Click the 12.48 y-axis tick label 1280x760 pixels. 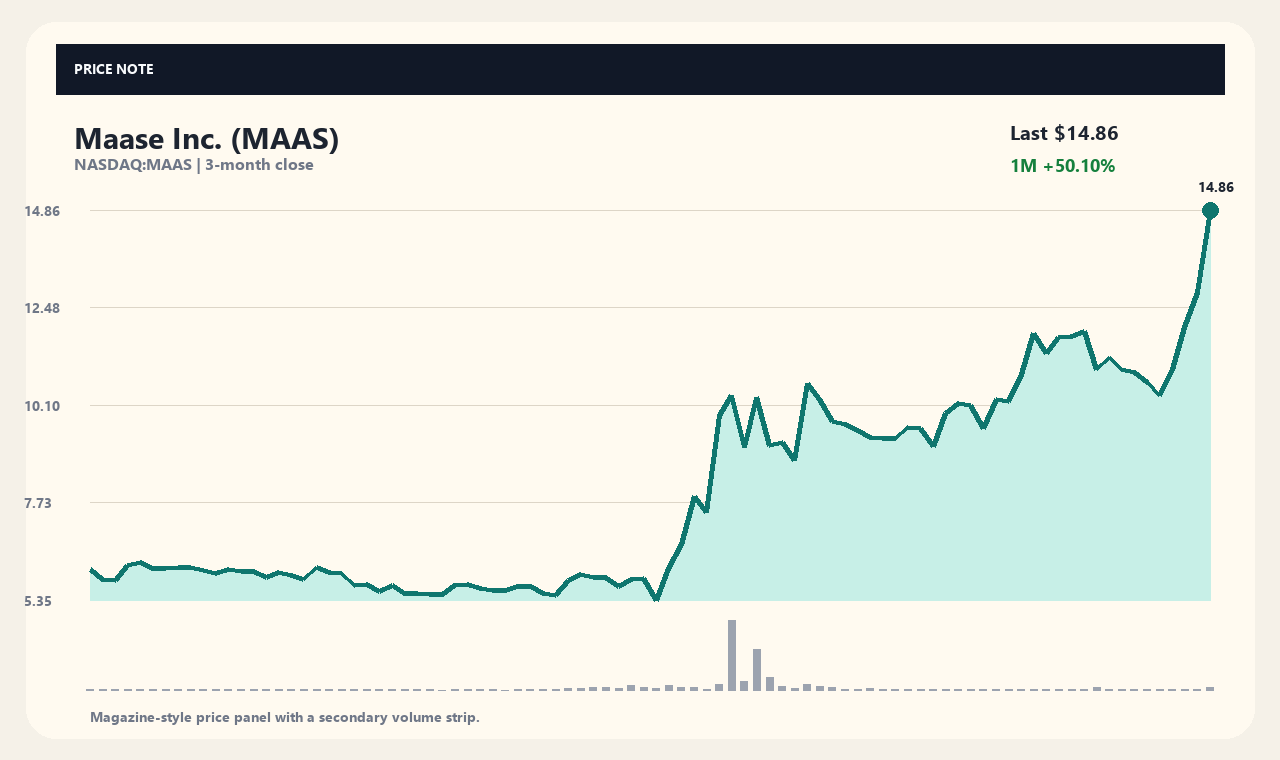click(x=42, y=308)
